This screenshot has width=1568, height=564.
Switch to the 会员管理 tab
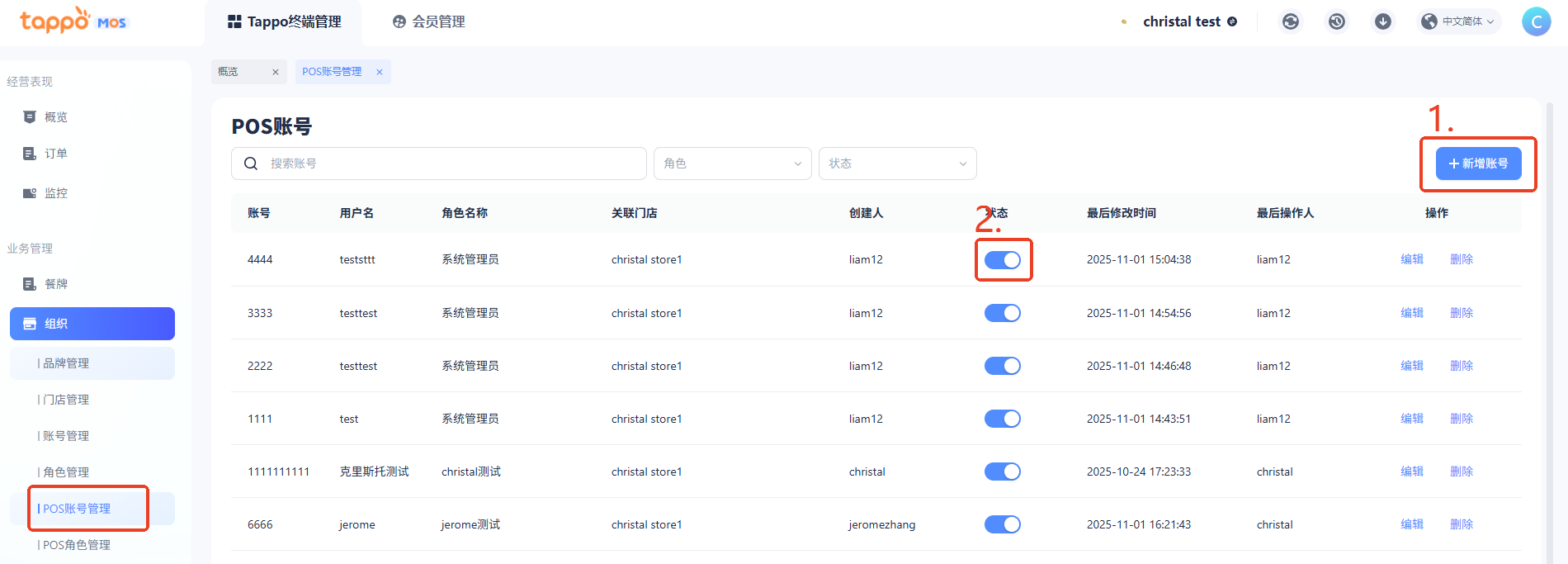click(x=429, y=21)
